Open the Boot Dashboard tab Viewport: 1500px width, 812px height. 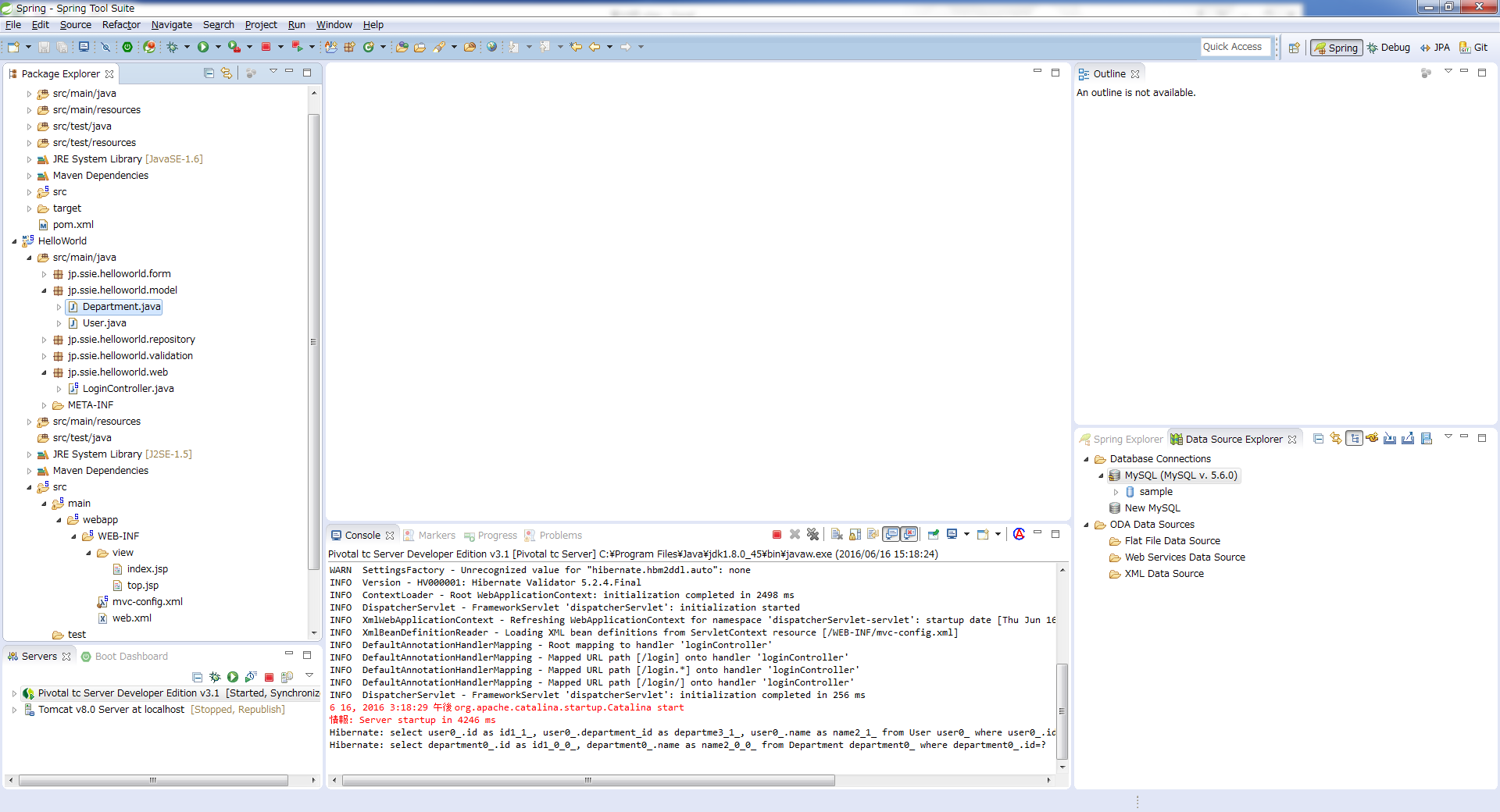(130, 657)
